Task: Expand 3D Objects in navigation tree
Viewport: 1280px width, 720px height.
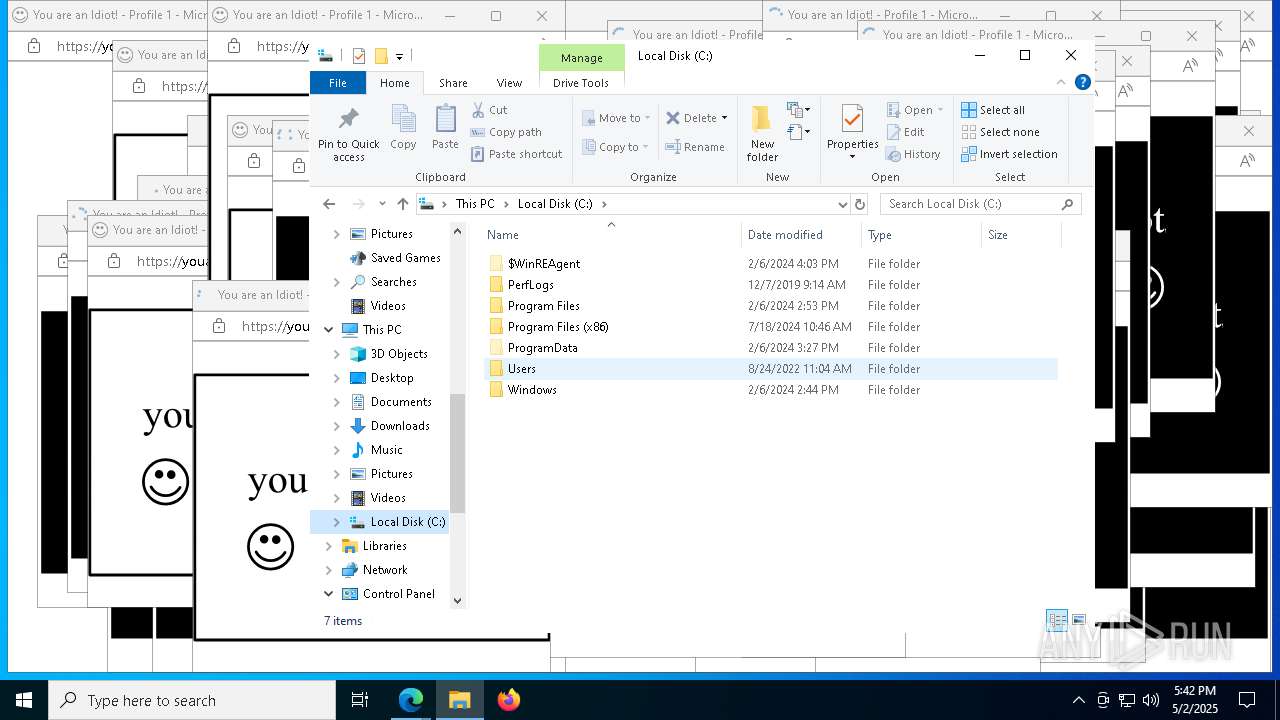Action: (337, 354)
